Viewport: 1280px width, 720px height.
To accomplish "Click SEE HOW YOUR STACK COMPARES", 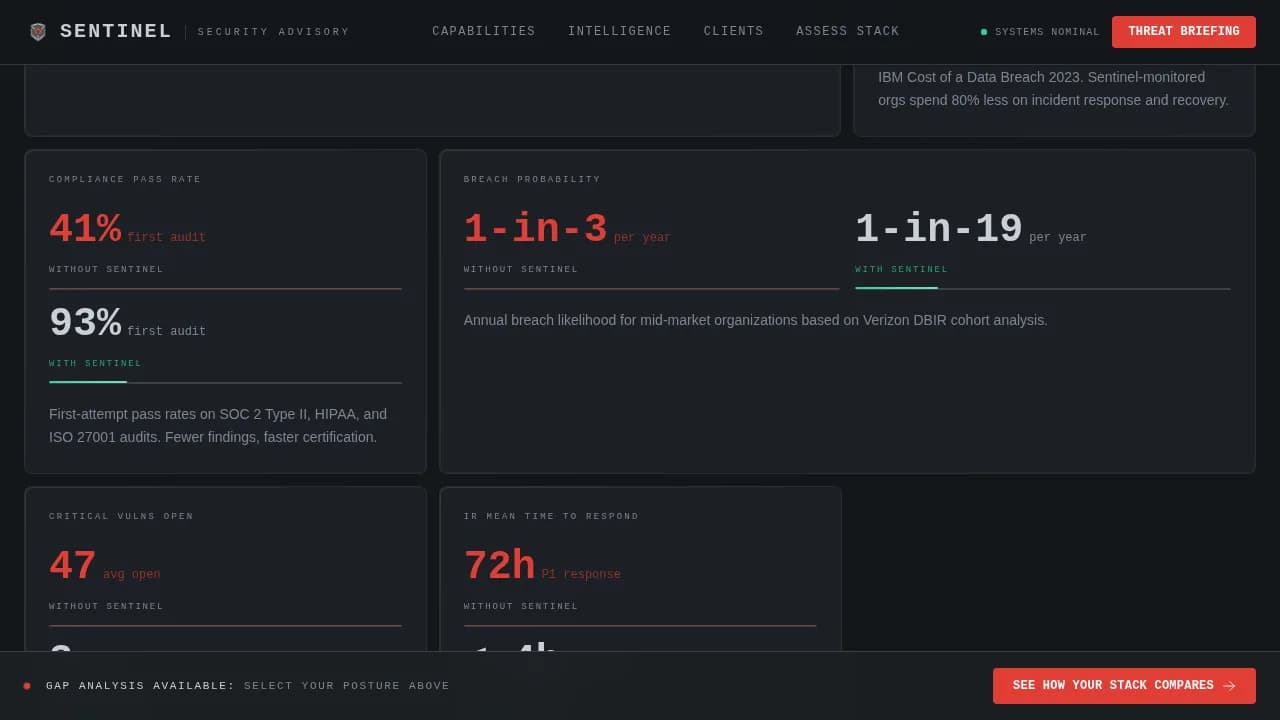I will click(x=1112, y=686).
